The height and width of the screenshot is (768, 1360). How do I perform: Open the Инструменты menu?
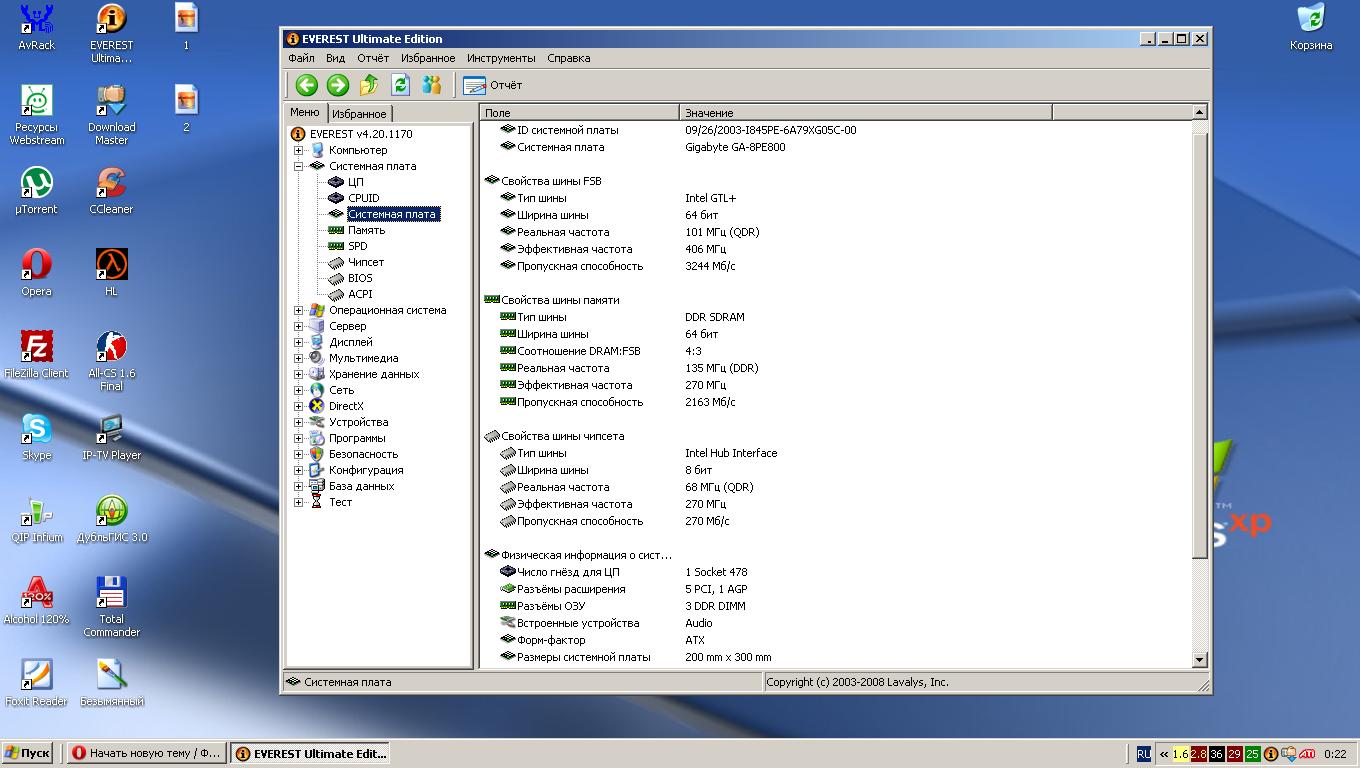pos(501,58)
